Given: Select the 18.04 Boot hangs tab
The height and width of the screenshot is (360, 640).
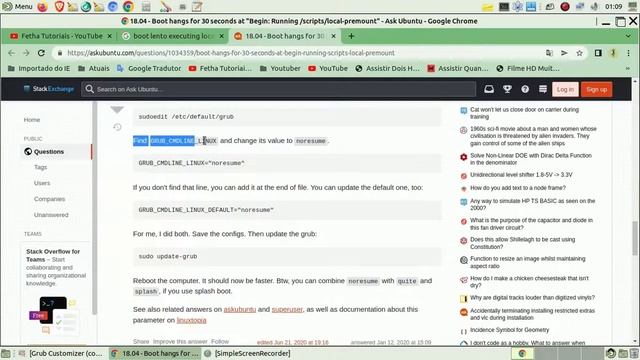Looking at the screenshot, I should (284, 36).
